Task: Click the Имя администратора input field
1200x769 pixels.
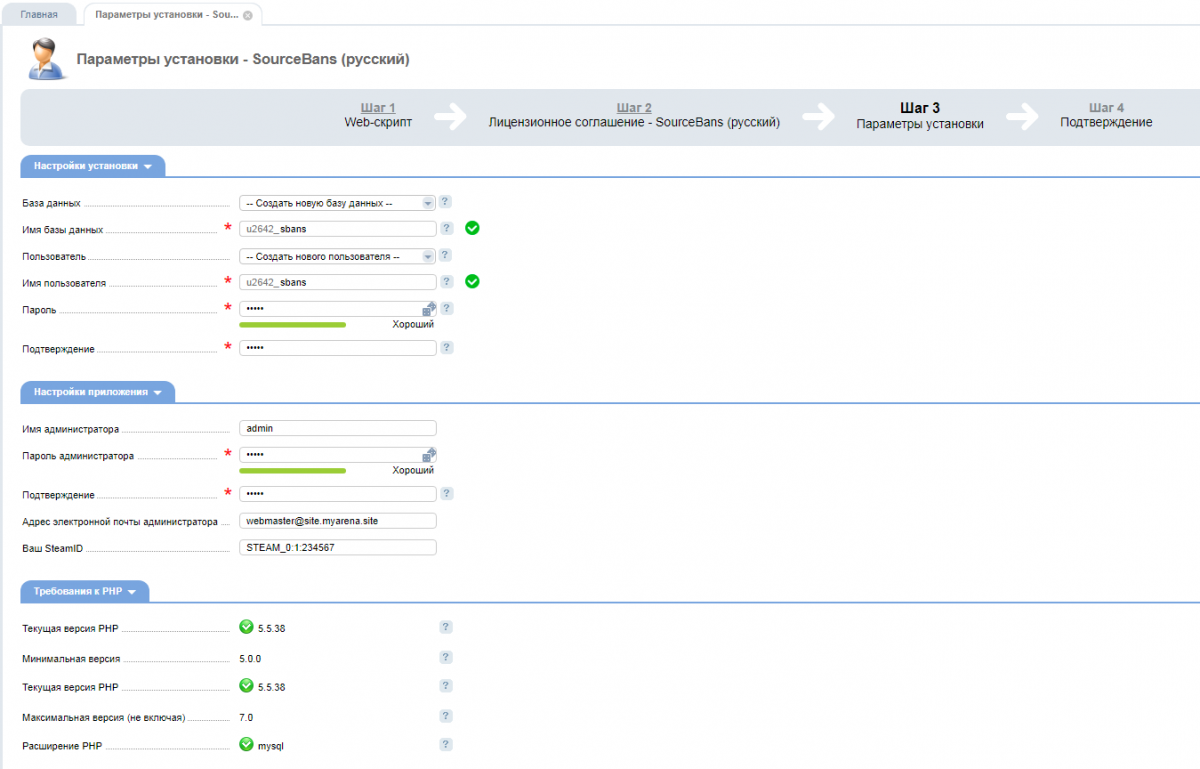Action: click(337, 428)
